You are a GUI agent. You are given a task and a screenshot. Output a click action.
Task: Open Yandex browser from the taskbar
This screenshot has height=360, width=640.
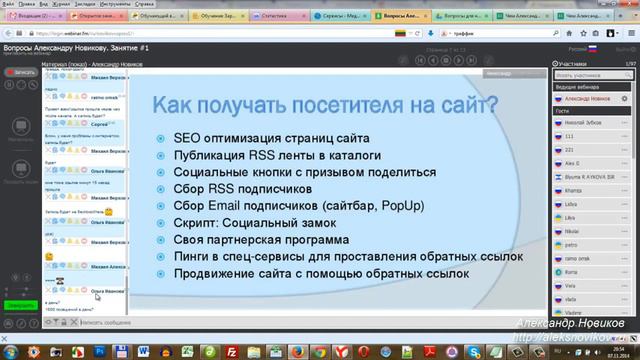(x=342, y=351)
